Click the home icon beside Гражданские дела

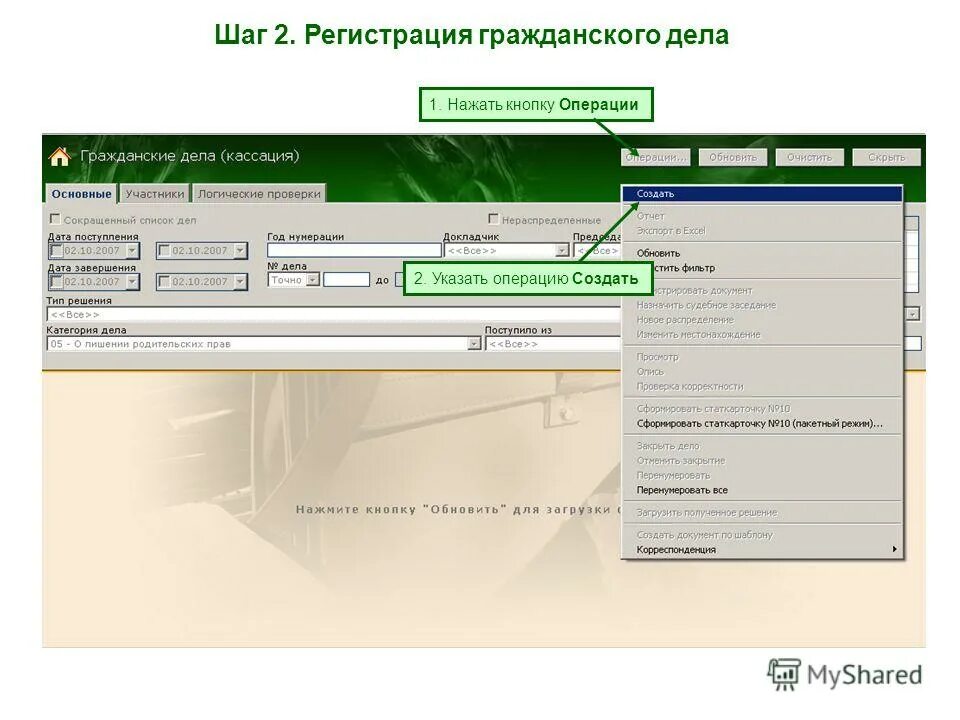(59, 157)
